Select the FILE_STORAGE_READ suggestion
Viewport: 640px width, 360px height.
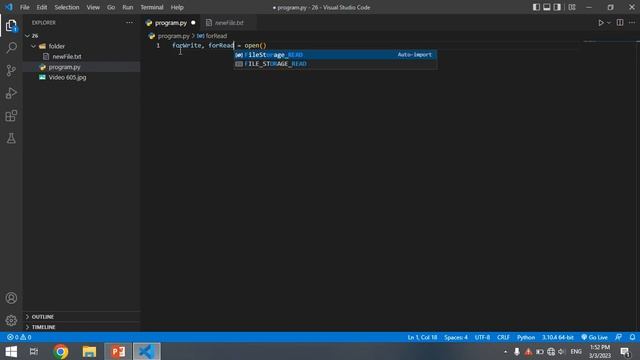click(x=335, y=64)
